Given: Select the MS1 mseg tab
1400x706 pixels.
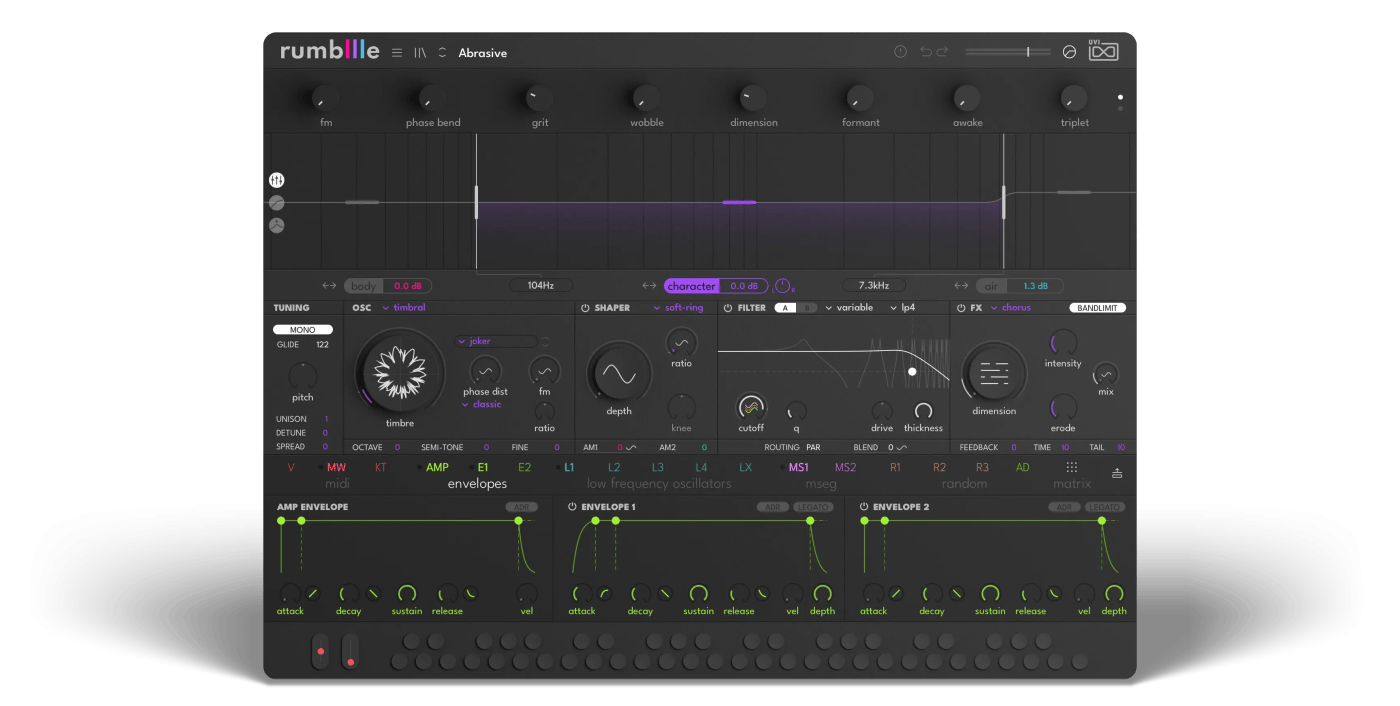Looking at the screenshot, I should click(x=799, y=467).
